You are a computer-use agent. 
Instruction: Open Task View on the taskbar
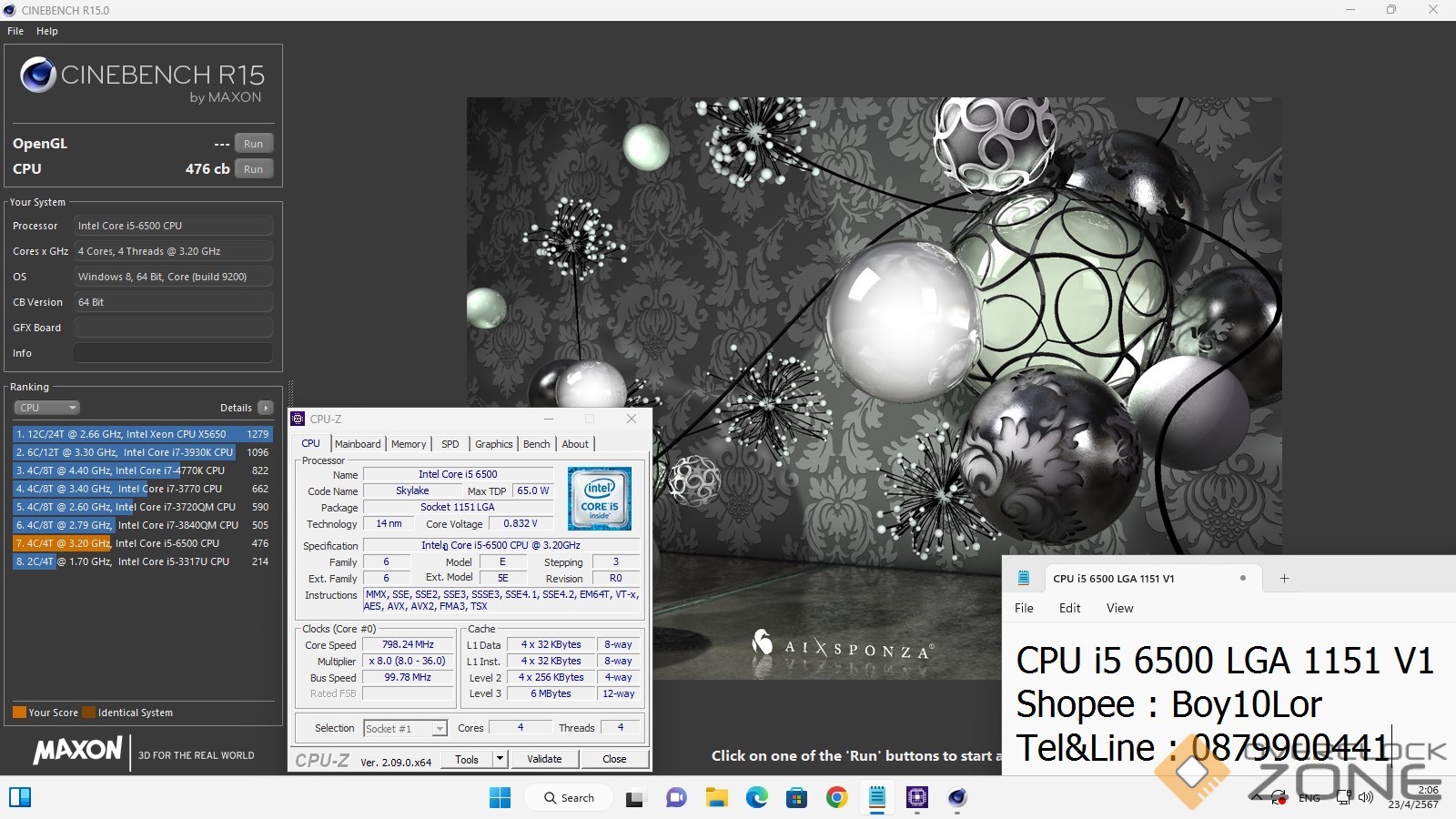[x=635, y=798]
